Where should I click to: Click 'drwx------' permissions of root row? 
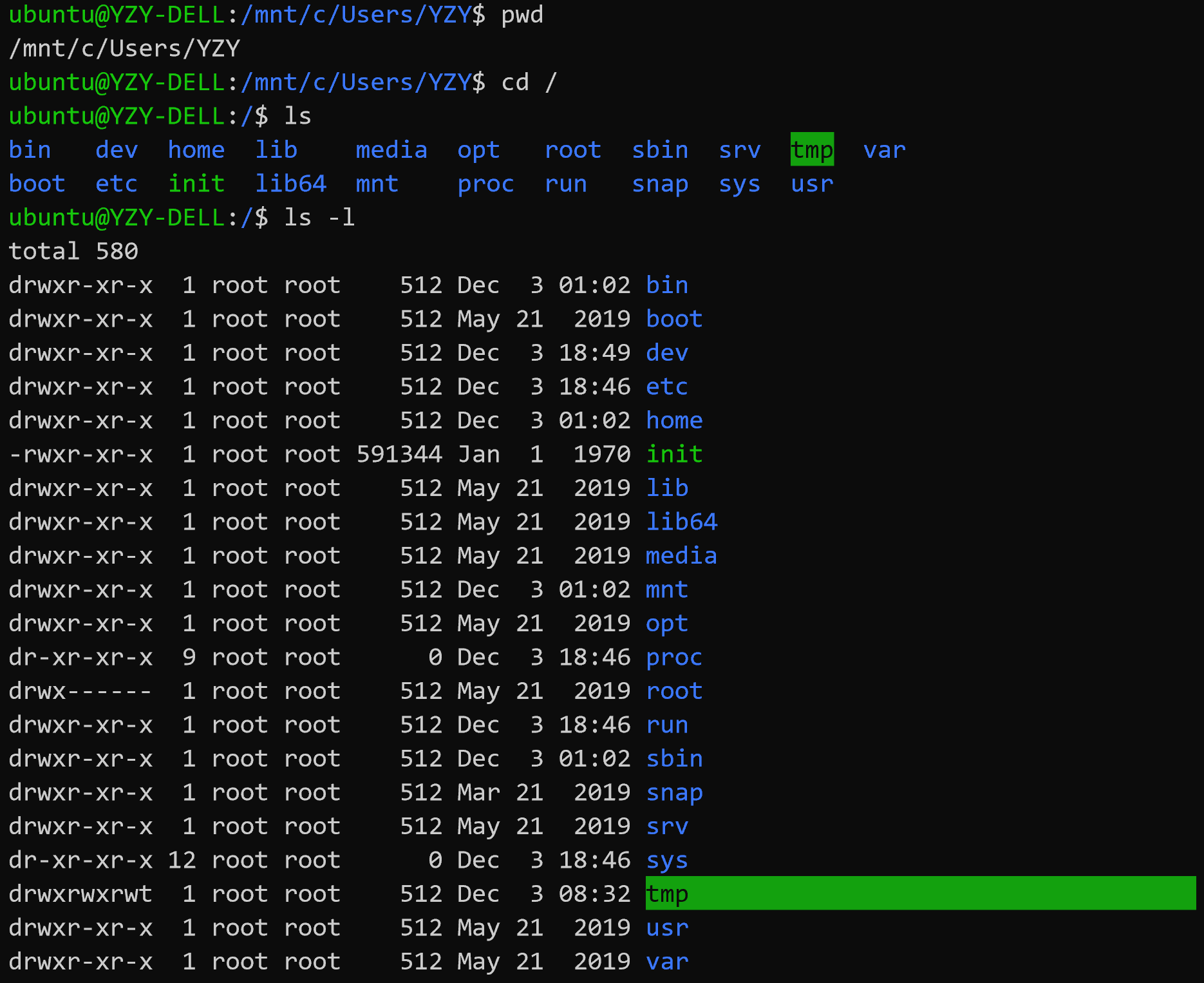[81, 691]
